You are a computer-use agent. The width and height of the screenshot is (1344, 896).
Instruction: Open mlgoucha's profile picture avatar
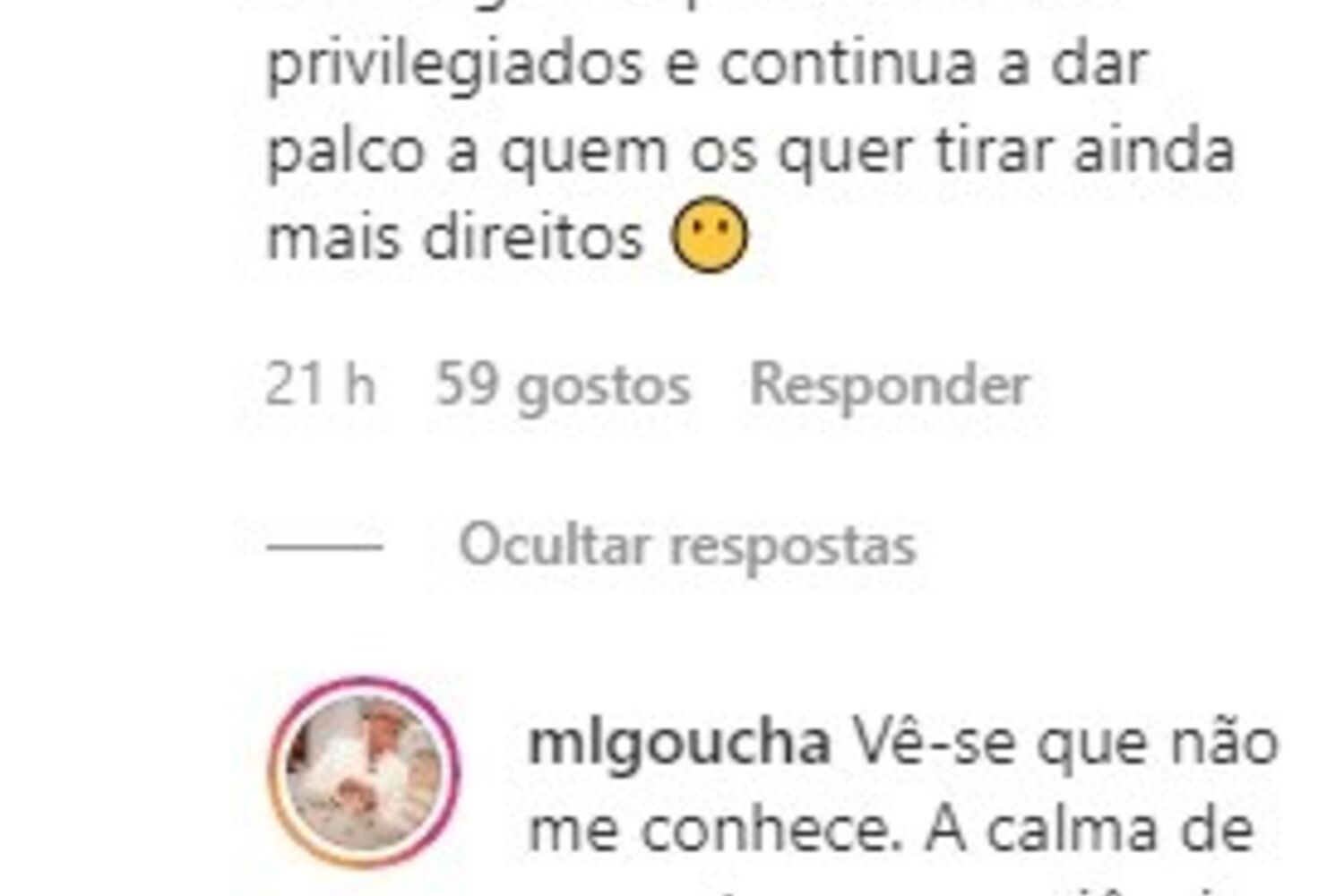tap(363, 771)
